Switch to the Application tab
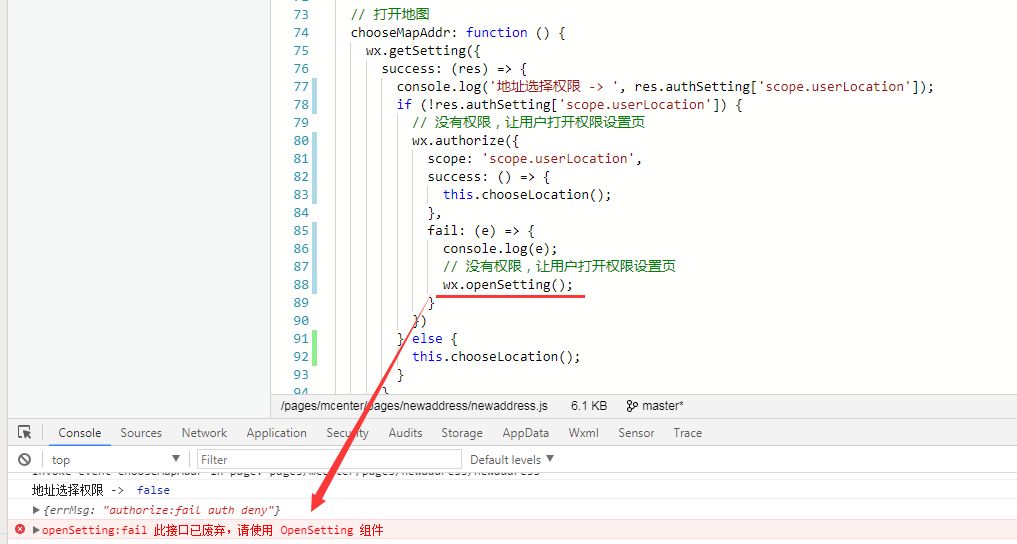This screenshot has width=1017, height=544. (x=276, y=432)
